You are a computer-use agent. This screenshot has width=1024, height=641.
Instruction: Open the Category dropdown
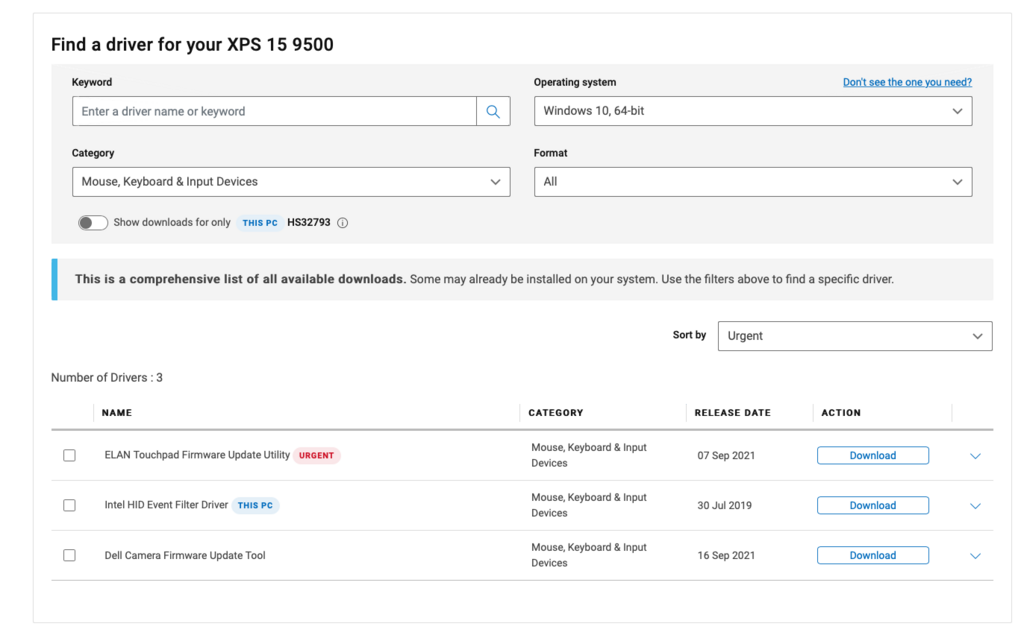(290, 182)
